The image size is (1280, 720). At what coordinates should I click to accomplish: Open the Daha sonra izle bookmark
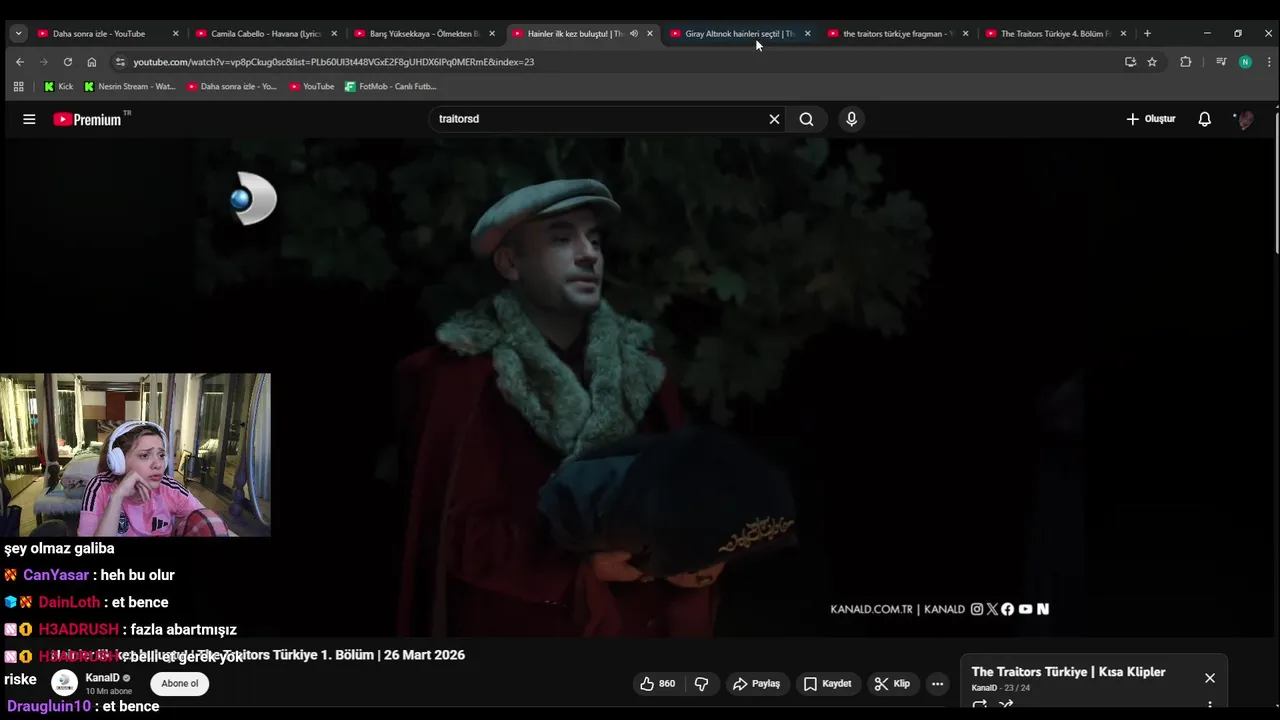tap(231, 87)
